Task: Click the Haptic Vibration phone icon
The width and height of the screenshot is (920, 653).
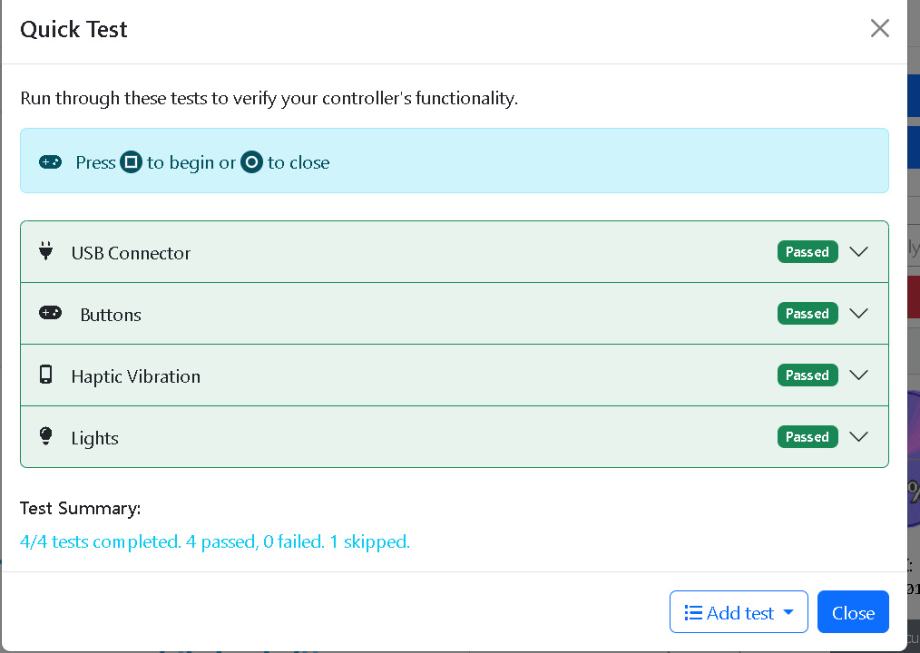Action: (x=46, y=375)
